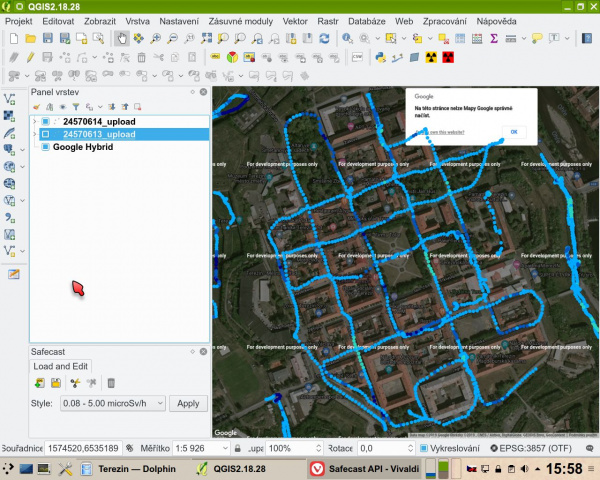Activate the Zoom Out magnifier tool

tap(173, 38)
